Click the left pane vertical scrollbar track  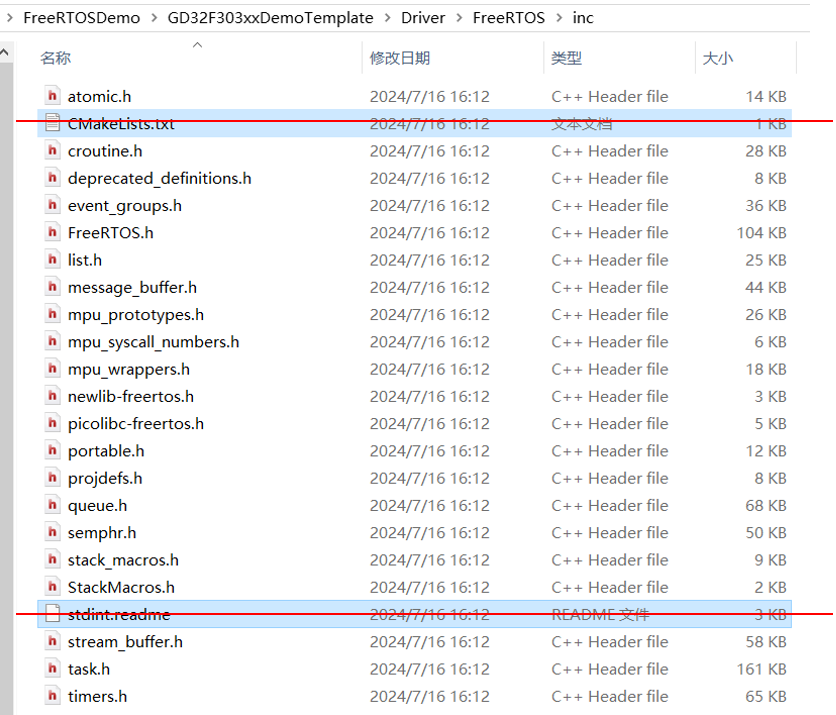coord(6,389)
